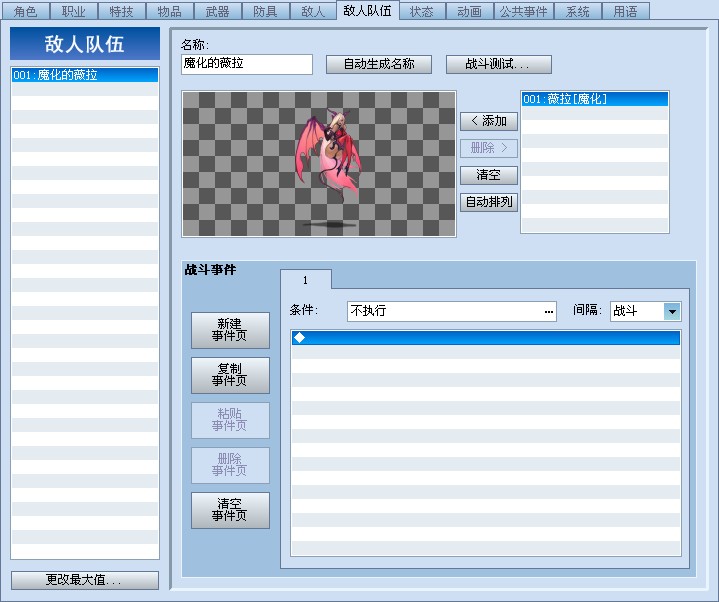The image size is (719, 602).
Task: Open condition editor via ellipsis button
Action: [548, 312]
